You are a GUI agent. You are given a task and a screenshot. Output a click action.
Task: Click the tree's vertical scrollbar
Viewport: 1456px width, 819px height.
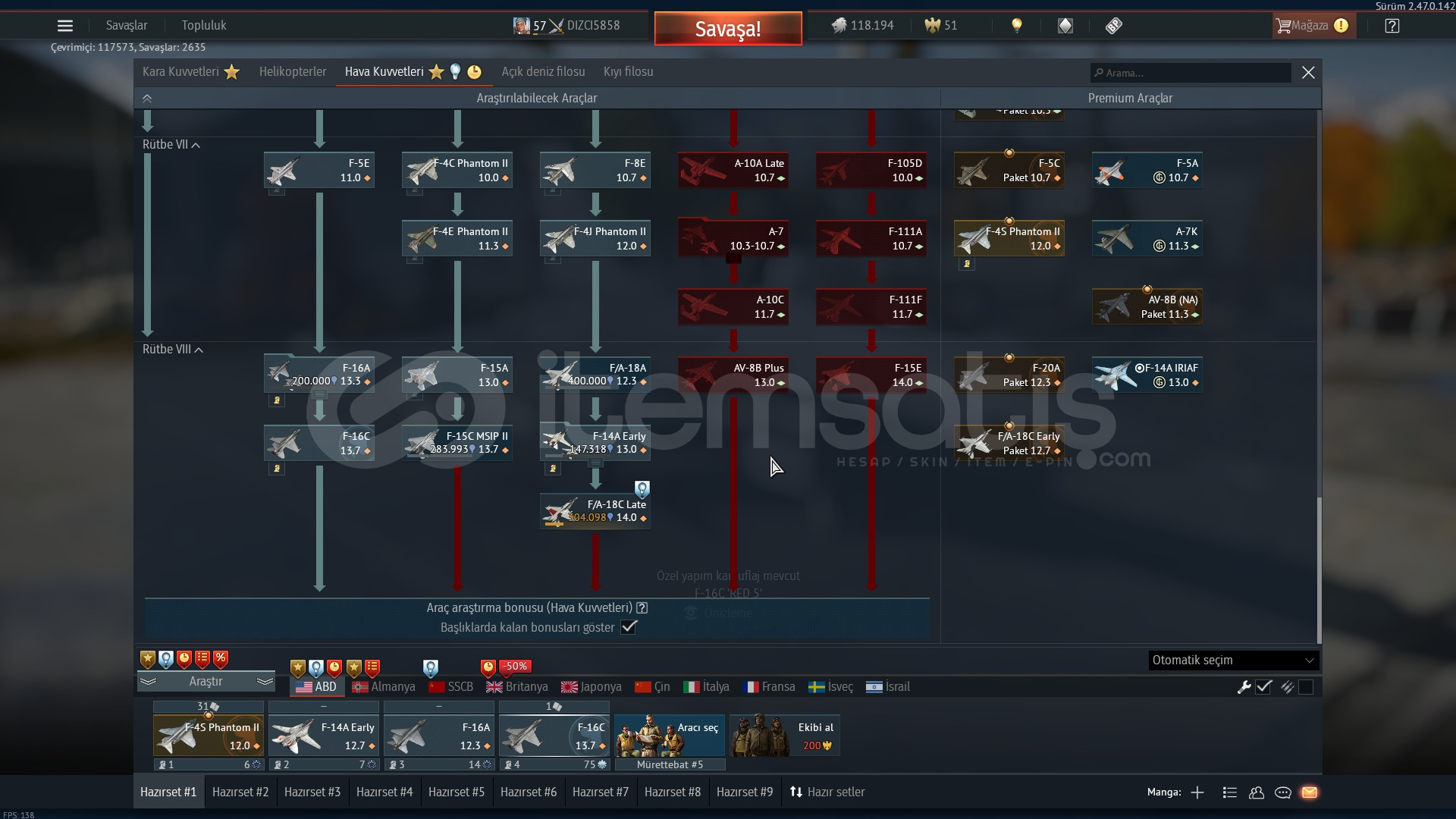tap(1319, 570)
